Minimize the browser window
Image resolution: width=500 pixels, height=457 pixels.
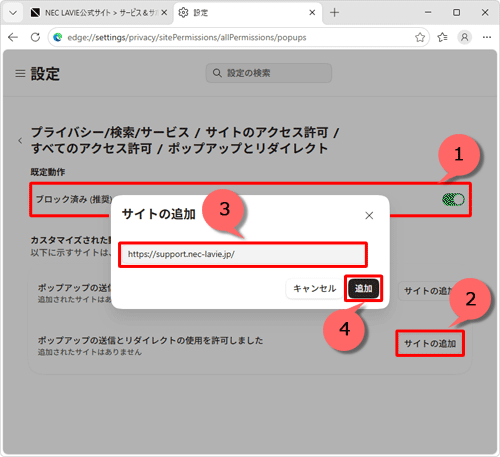coord(428,13)
